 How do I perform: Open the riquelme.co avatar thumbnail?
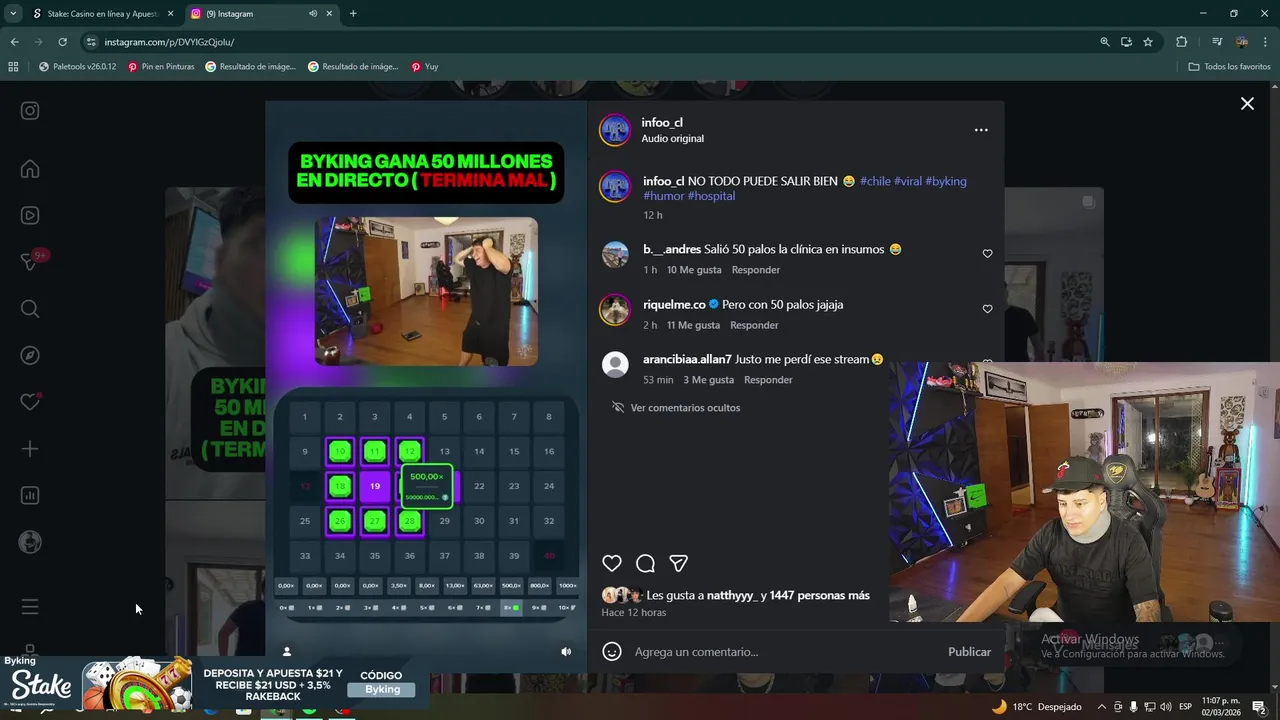tap(615, 310)
